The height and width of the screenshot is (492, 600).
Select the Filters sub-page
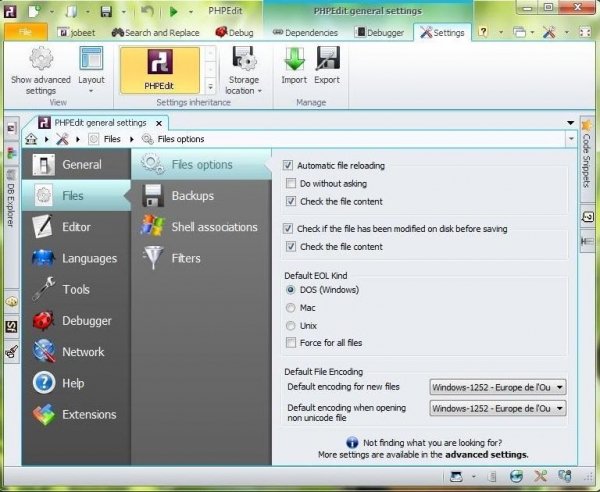tap(201, 258)
